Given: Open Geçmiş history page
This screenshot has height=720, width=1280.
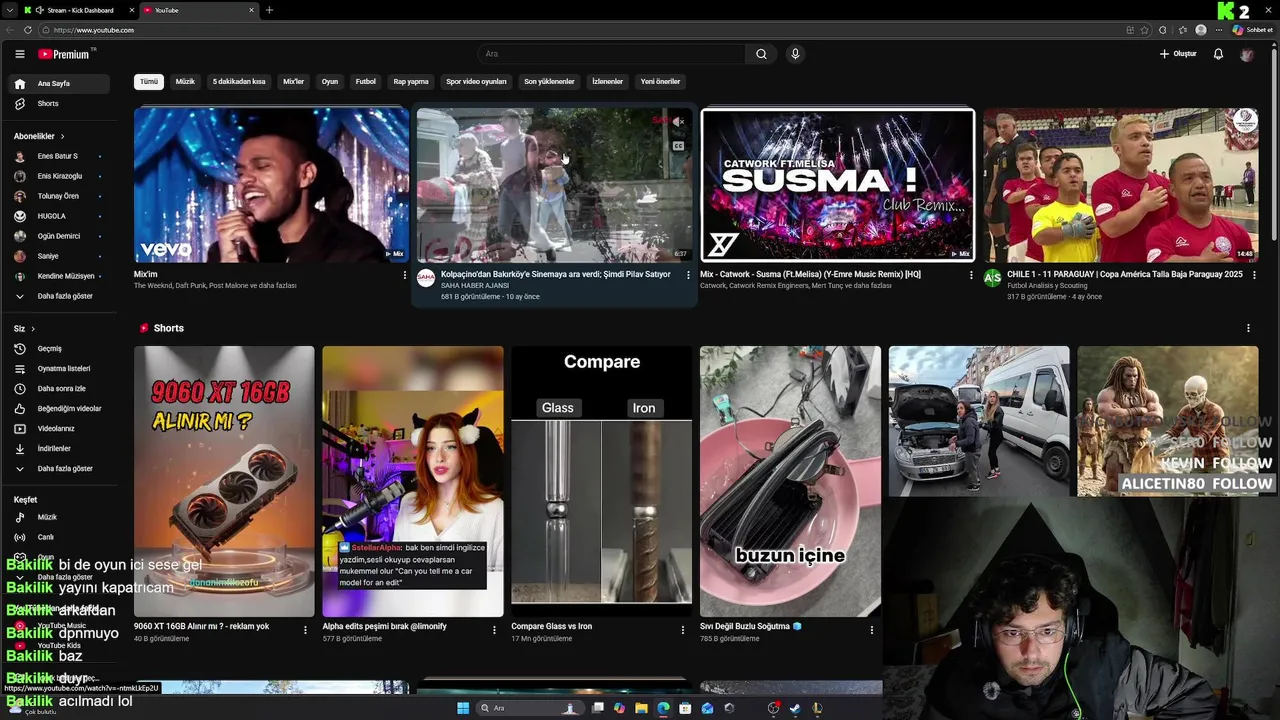Looking at the screenshot, I should 59,349.
